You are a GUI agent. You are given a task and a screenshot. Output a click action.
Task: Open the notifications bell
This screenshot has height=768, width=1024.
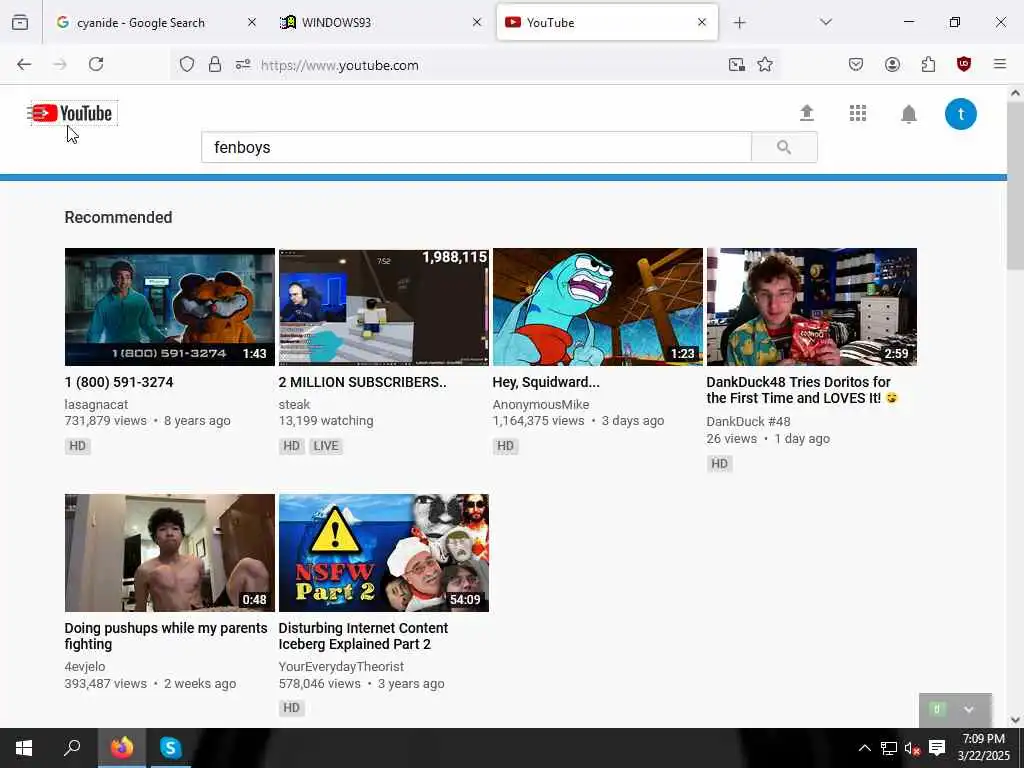pos(908,114)
